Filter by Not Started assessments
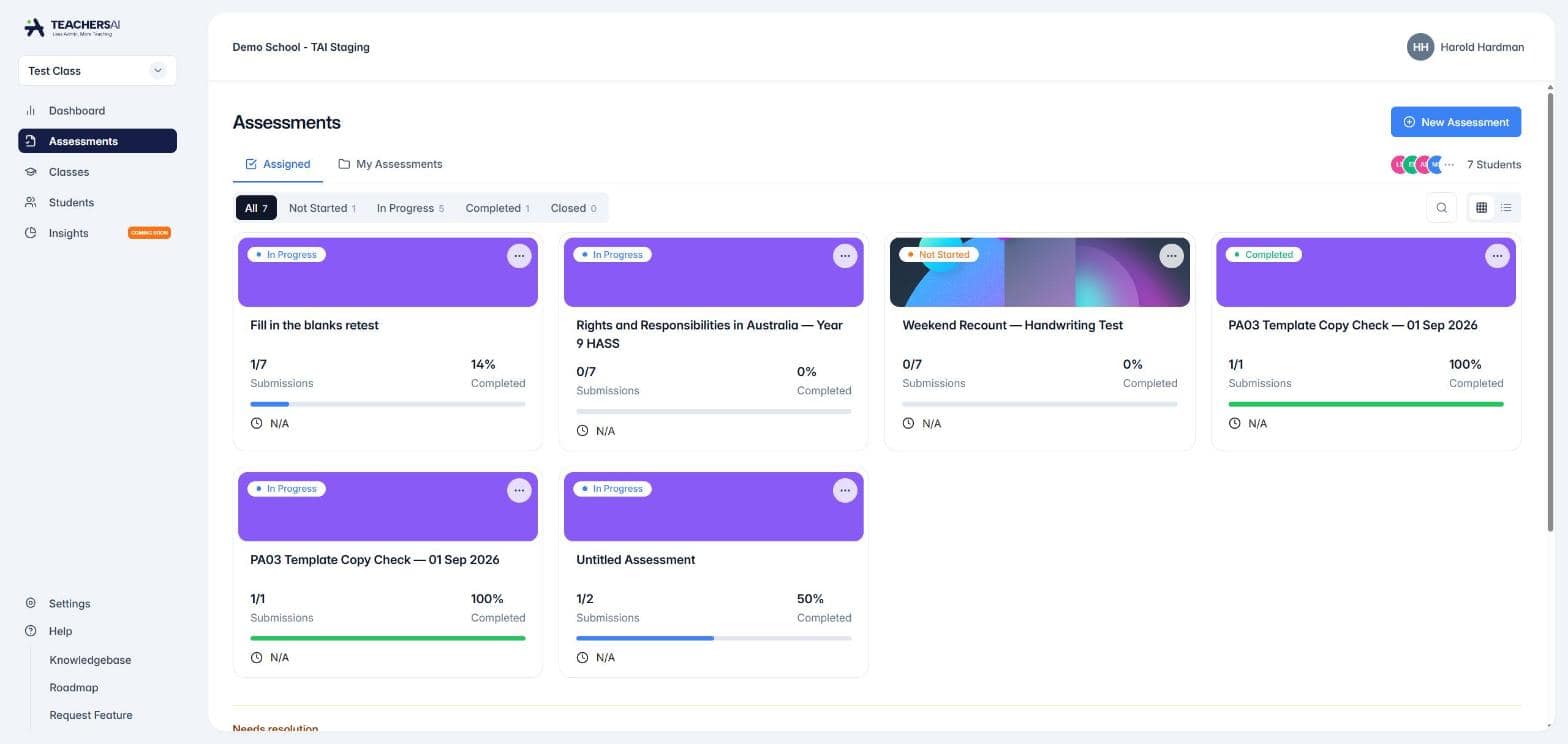This screenshot has width=1568, height=744. [x=322, y=208]
